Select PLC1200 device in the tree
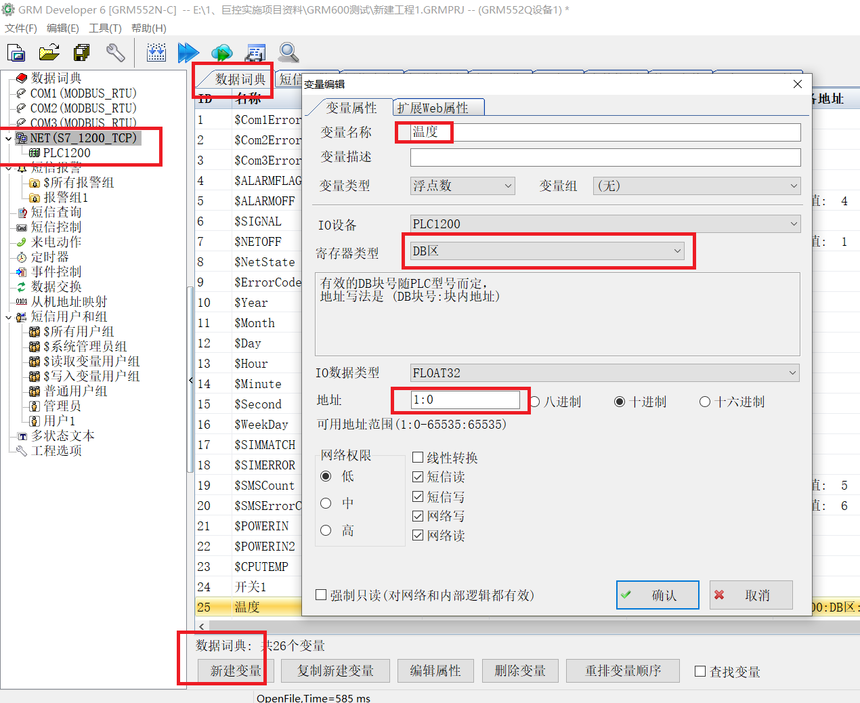 (67, 153)
